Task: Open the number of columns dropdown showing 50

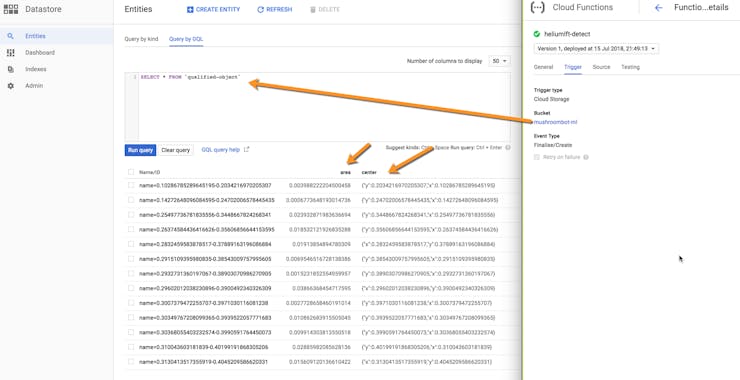Action: (499, 61)
